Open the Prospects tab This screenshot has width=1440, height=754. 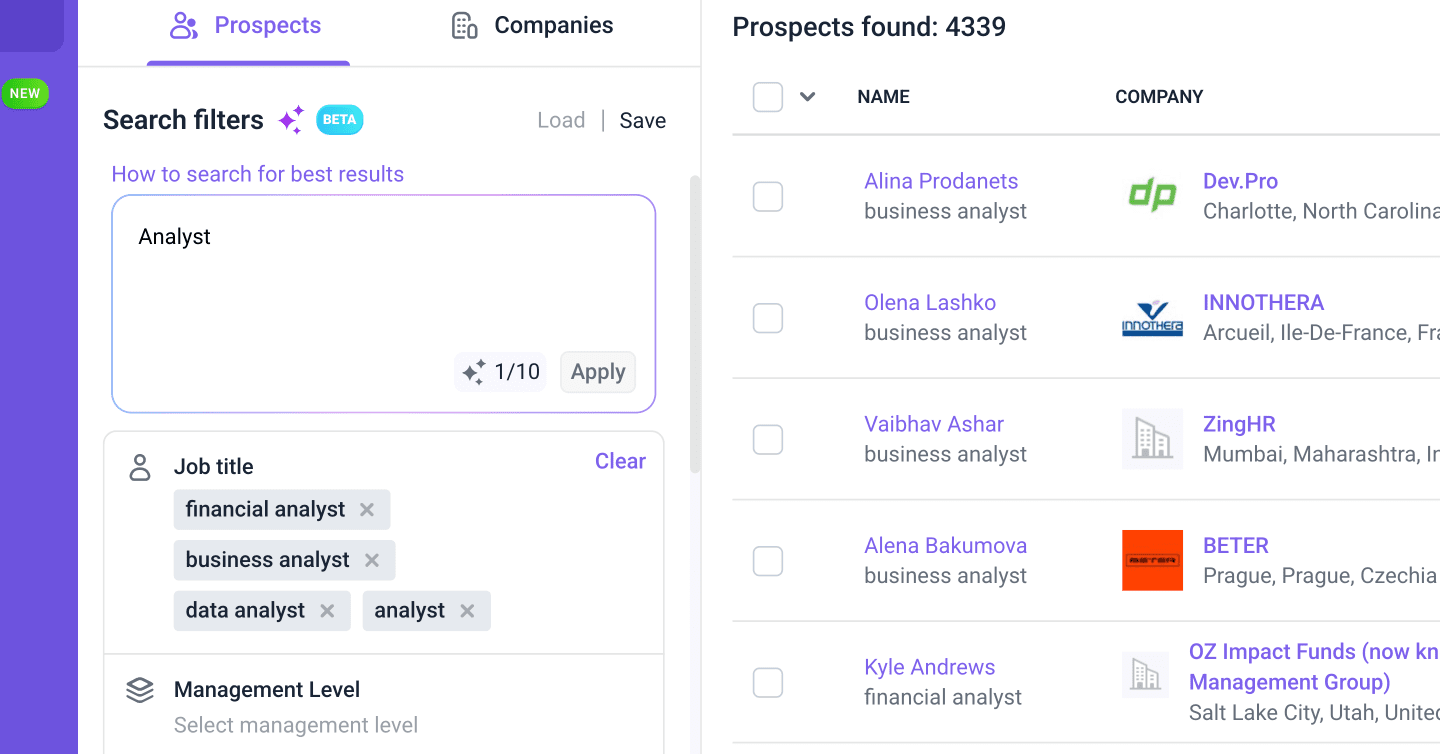pyautogui.click(x=246, y=26)
